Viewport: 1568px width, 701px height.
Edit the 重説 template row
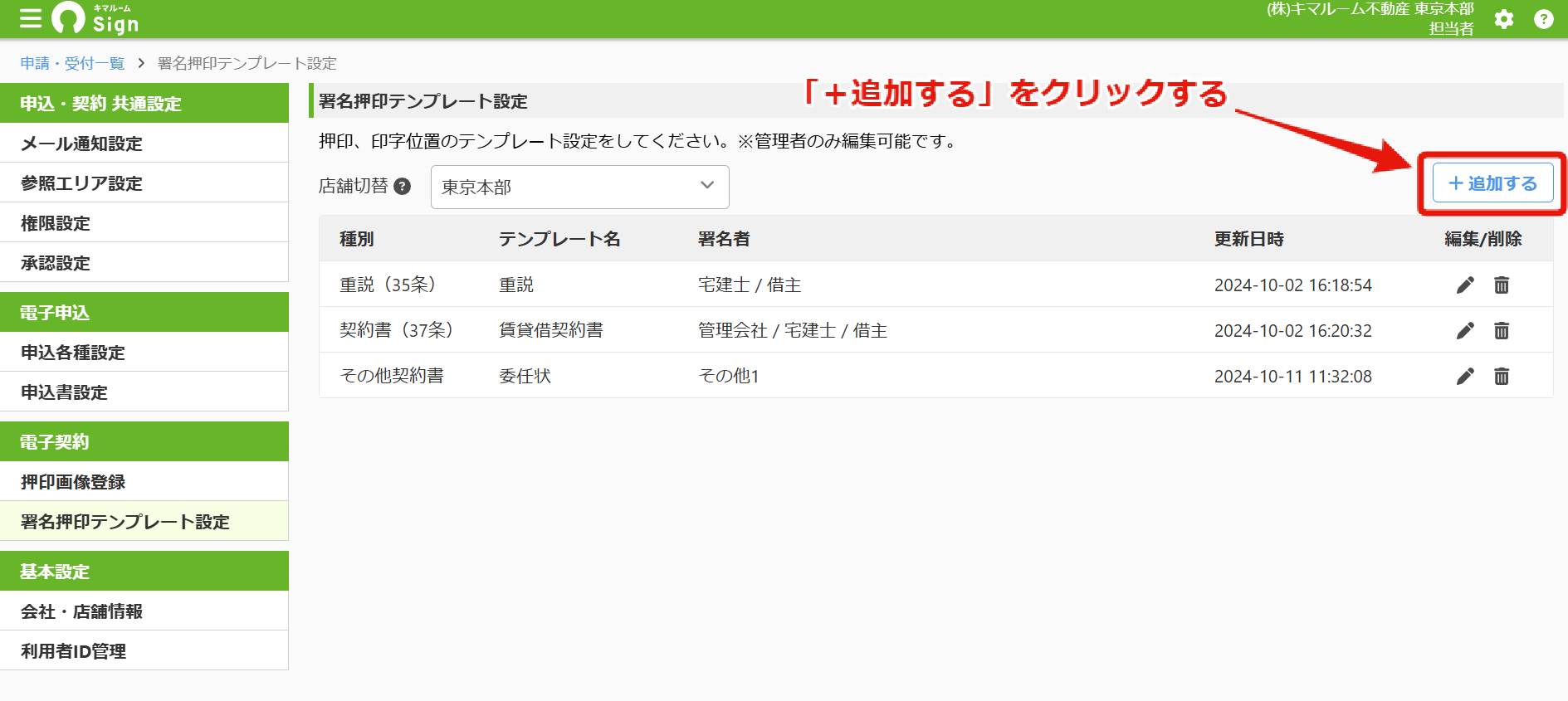point(1465,285)
